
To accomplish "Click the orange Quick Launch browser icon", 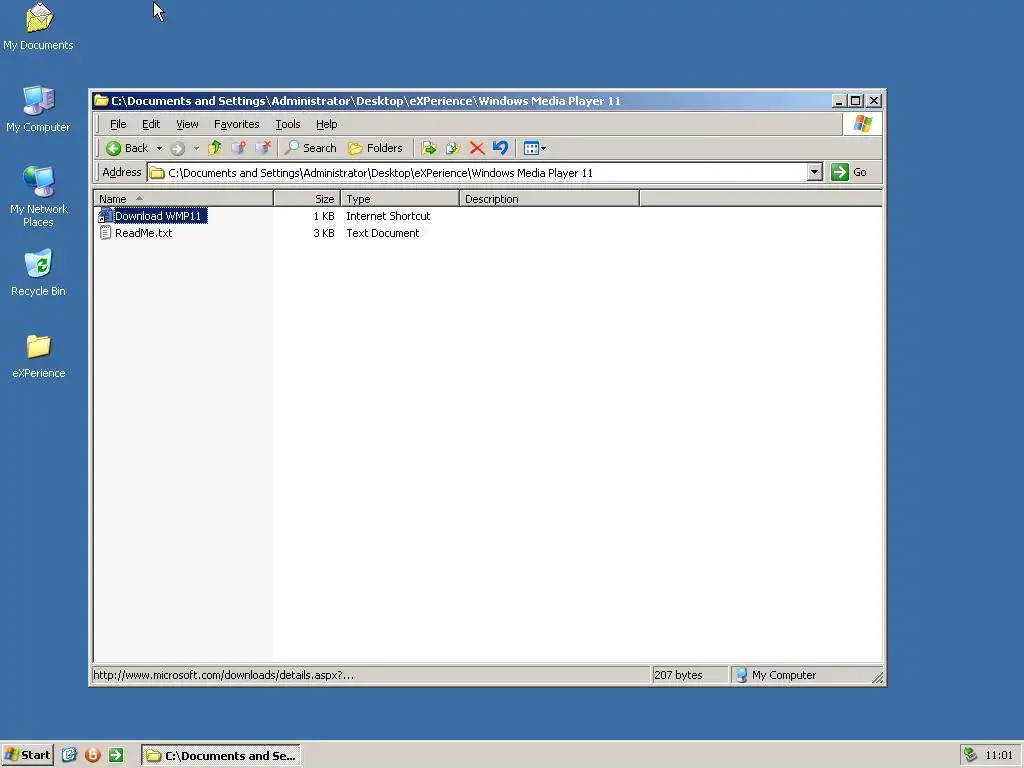I will 93,755.
